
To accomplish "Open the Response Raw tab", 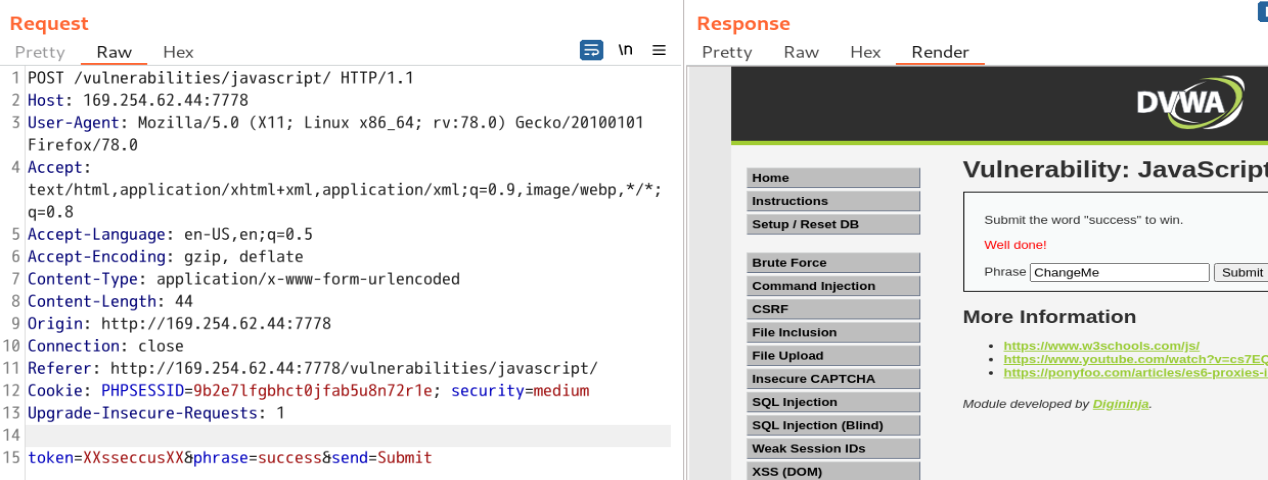I will 801,52.
